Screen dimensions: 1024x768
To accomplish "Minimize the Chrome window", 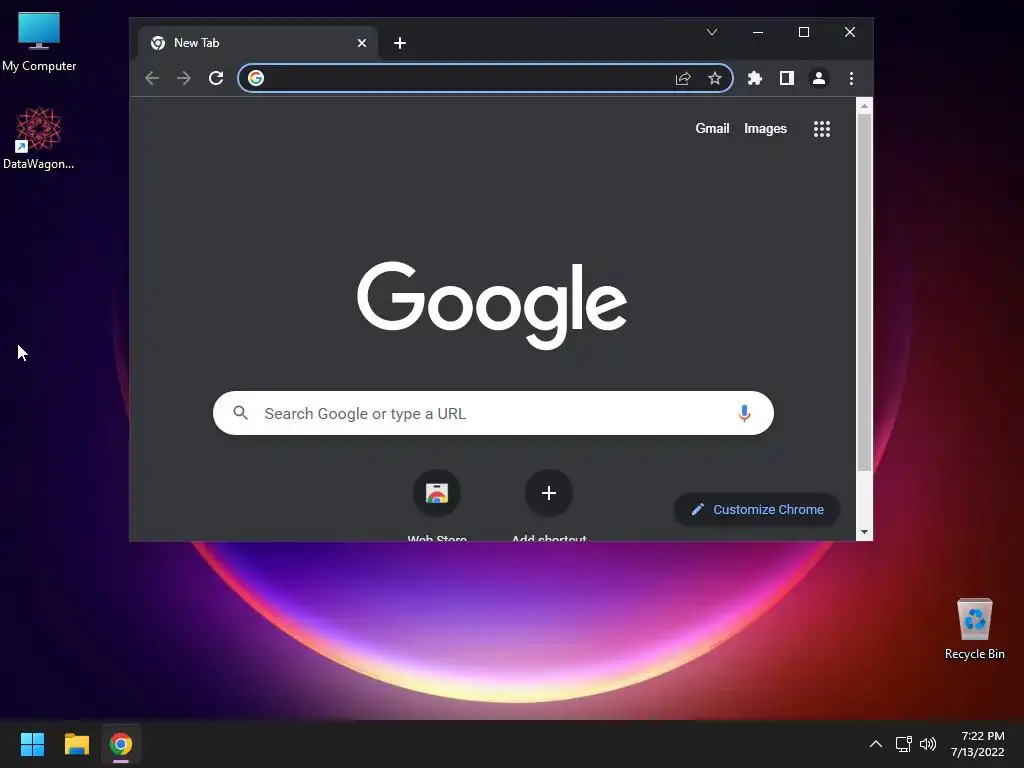I will point(758,32).
